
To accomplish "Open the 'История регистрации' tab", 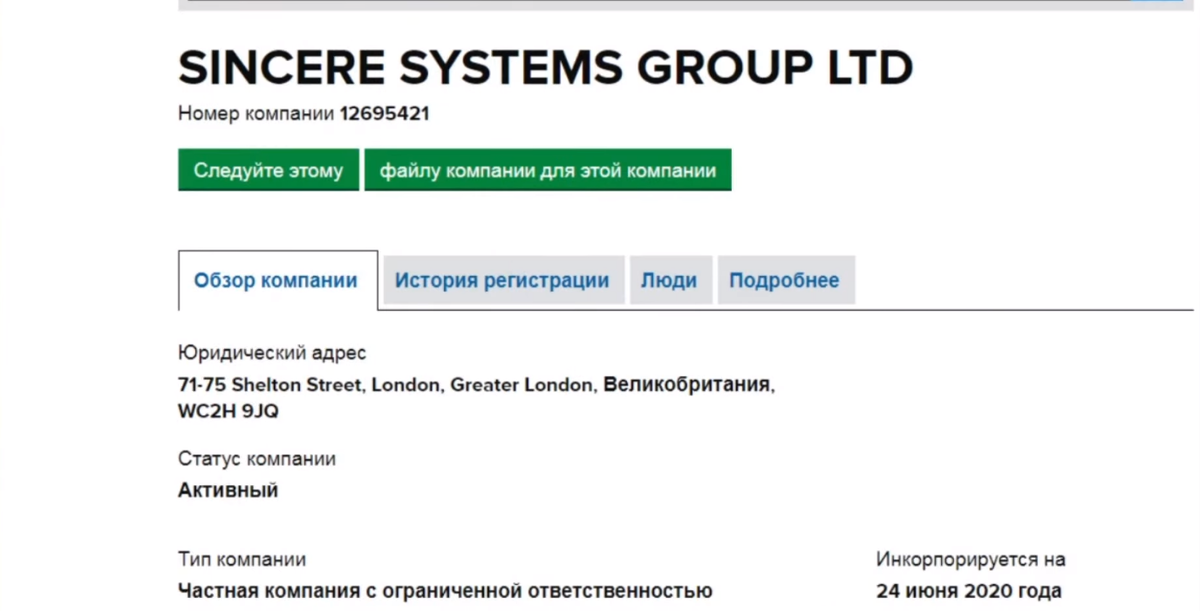I will point(503,280).
